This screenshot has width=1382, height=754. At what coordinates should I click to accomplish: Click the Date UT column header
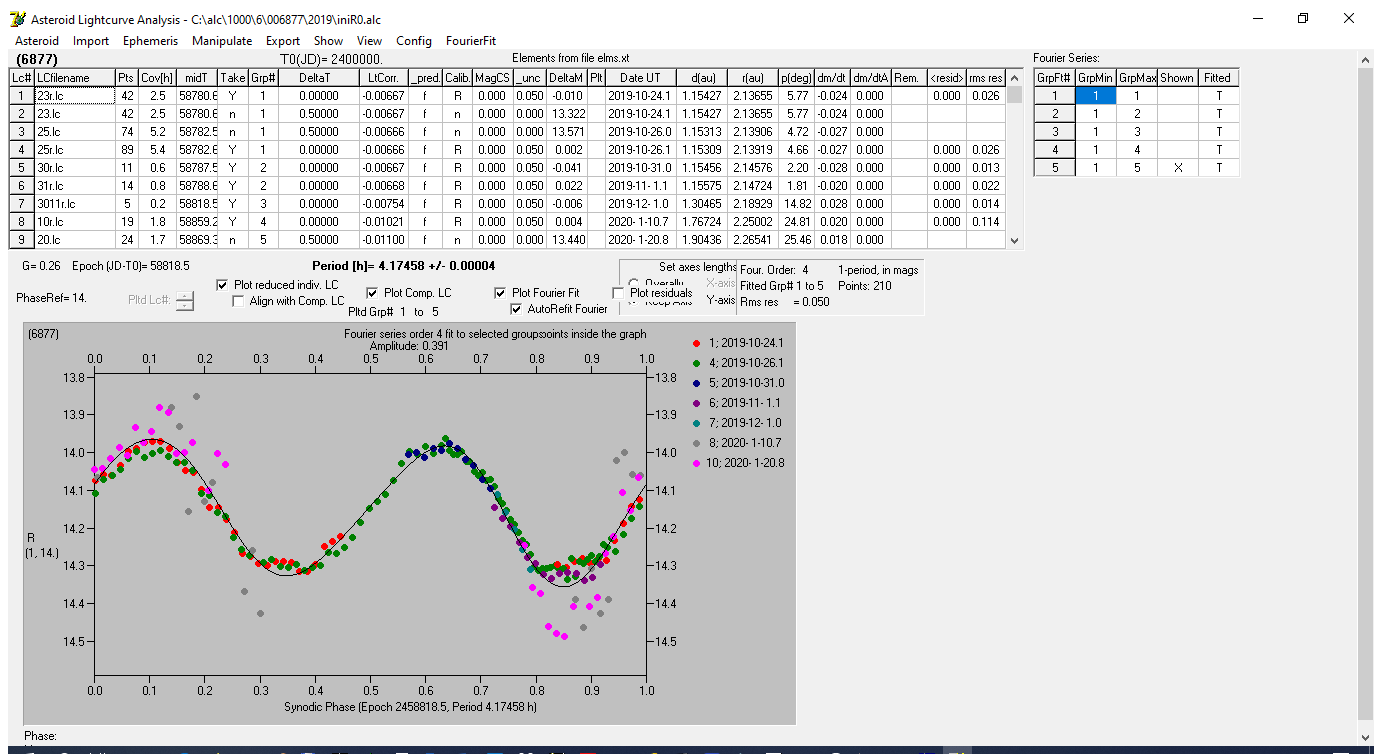click(x=640, y=78)
